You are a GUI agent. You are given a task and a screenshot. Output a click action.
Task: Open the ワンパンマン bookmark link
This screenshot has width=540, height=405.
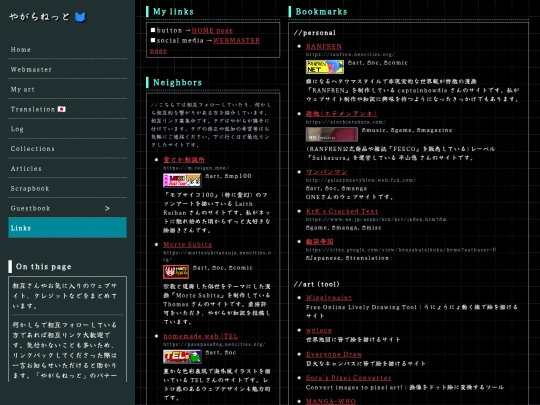coord(326,172)
